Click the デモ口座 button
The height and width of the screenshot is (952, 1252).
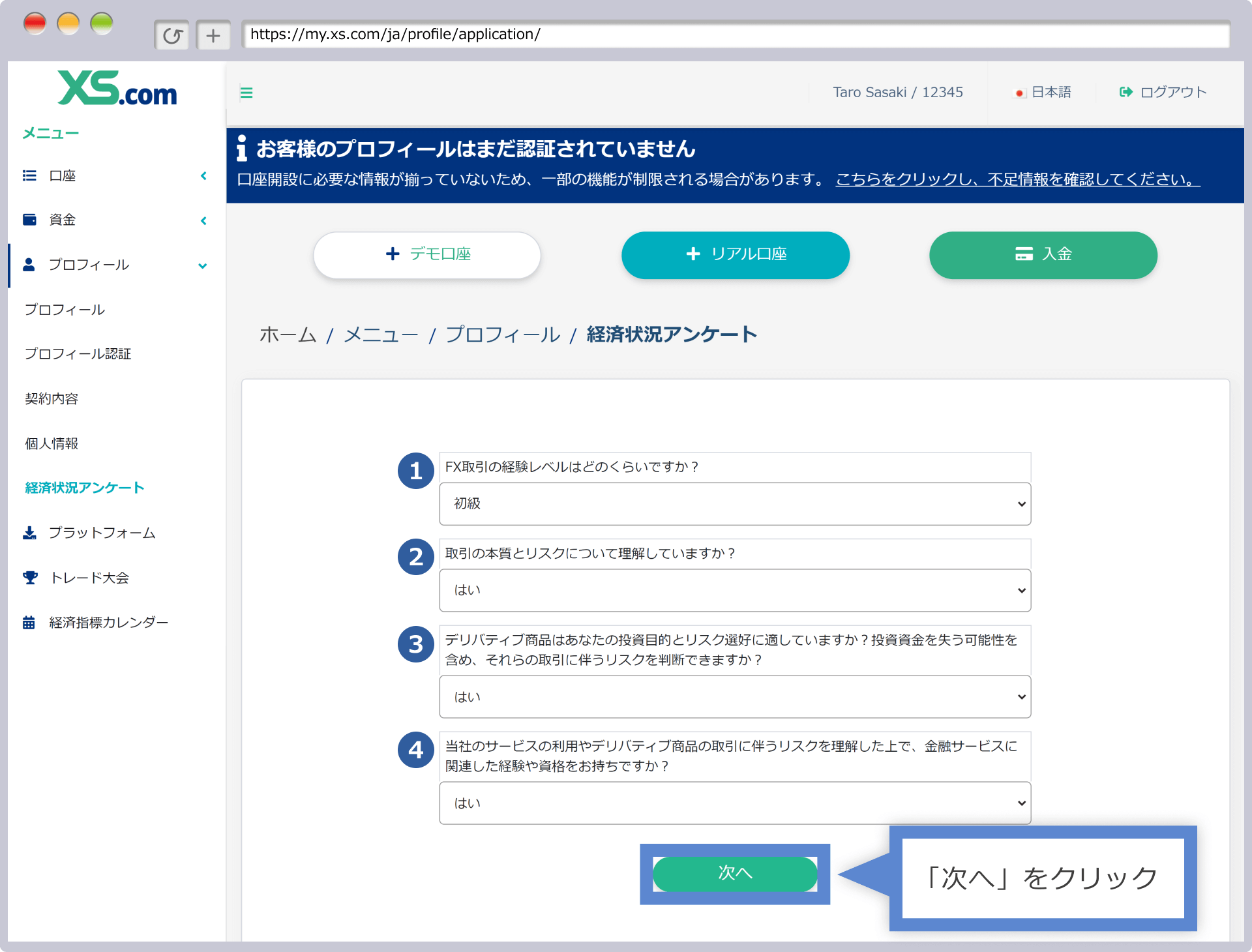point(427,255)
